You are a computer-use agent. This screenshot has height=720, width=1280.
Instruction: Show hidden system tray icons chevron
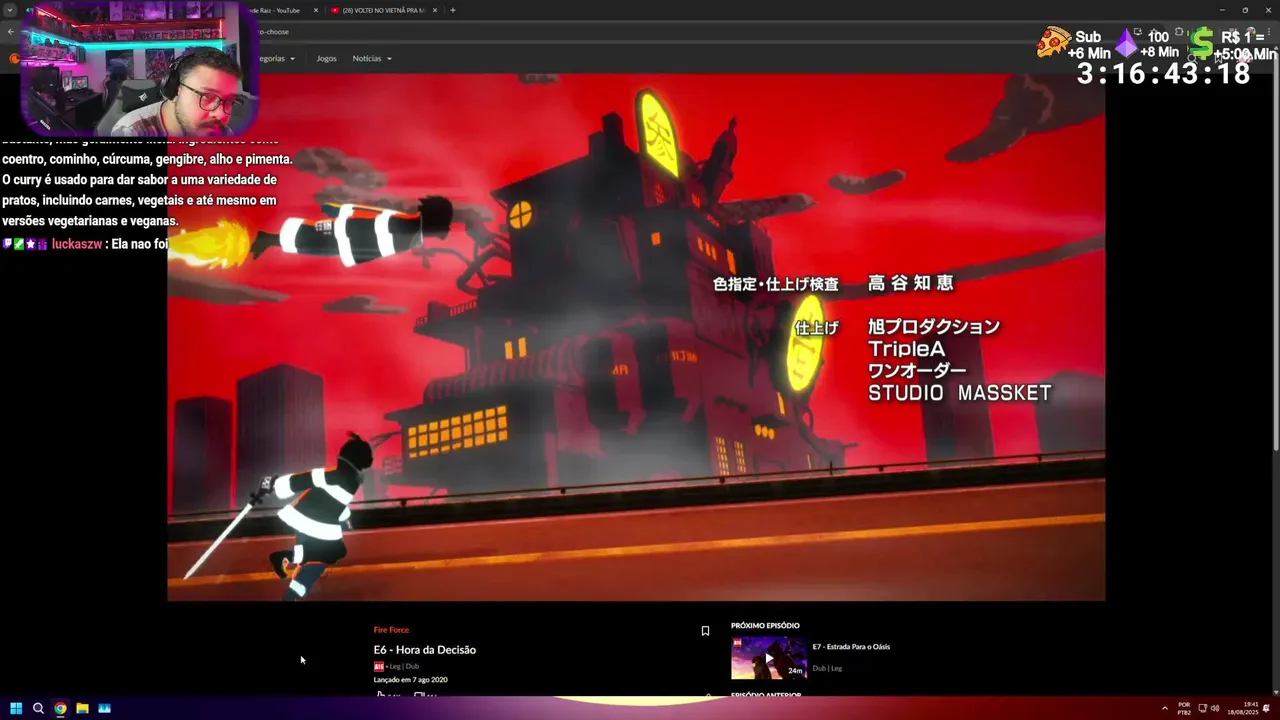[x=1164, y=708]
